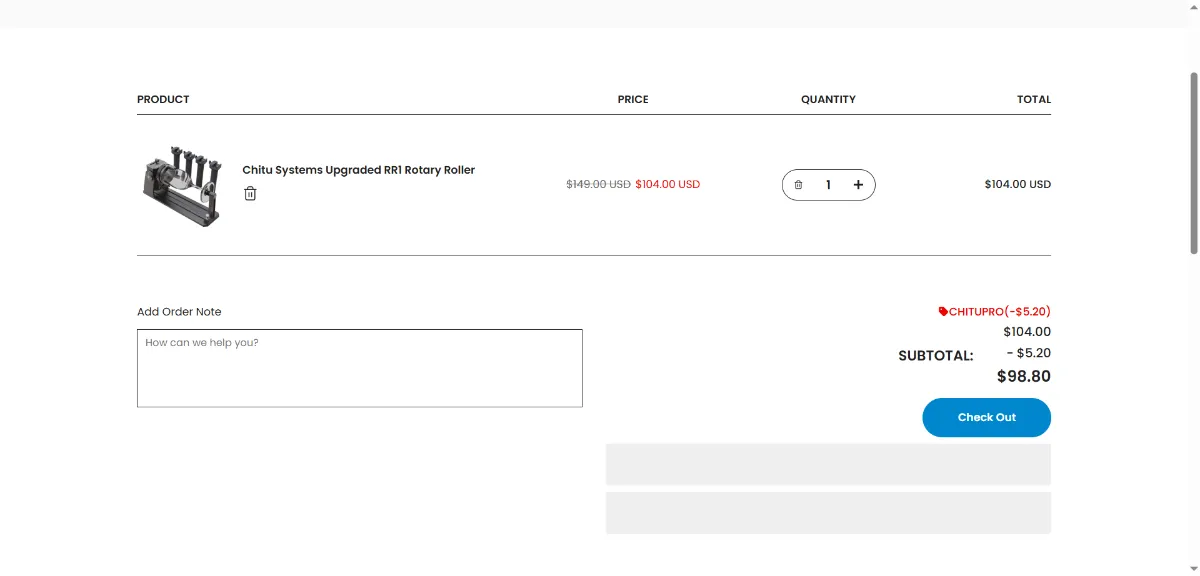The height and width of the screenshot is (576, 1200).
Task: Click the discount amount - $5.20
Action: (1028, 353)
